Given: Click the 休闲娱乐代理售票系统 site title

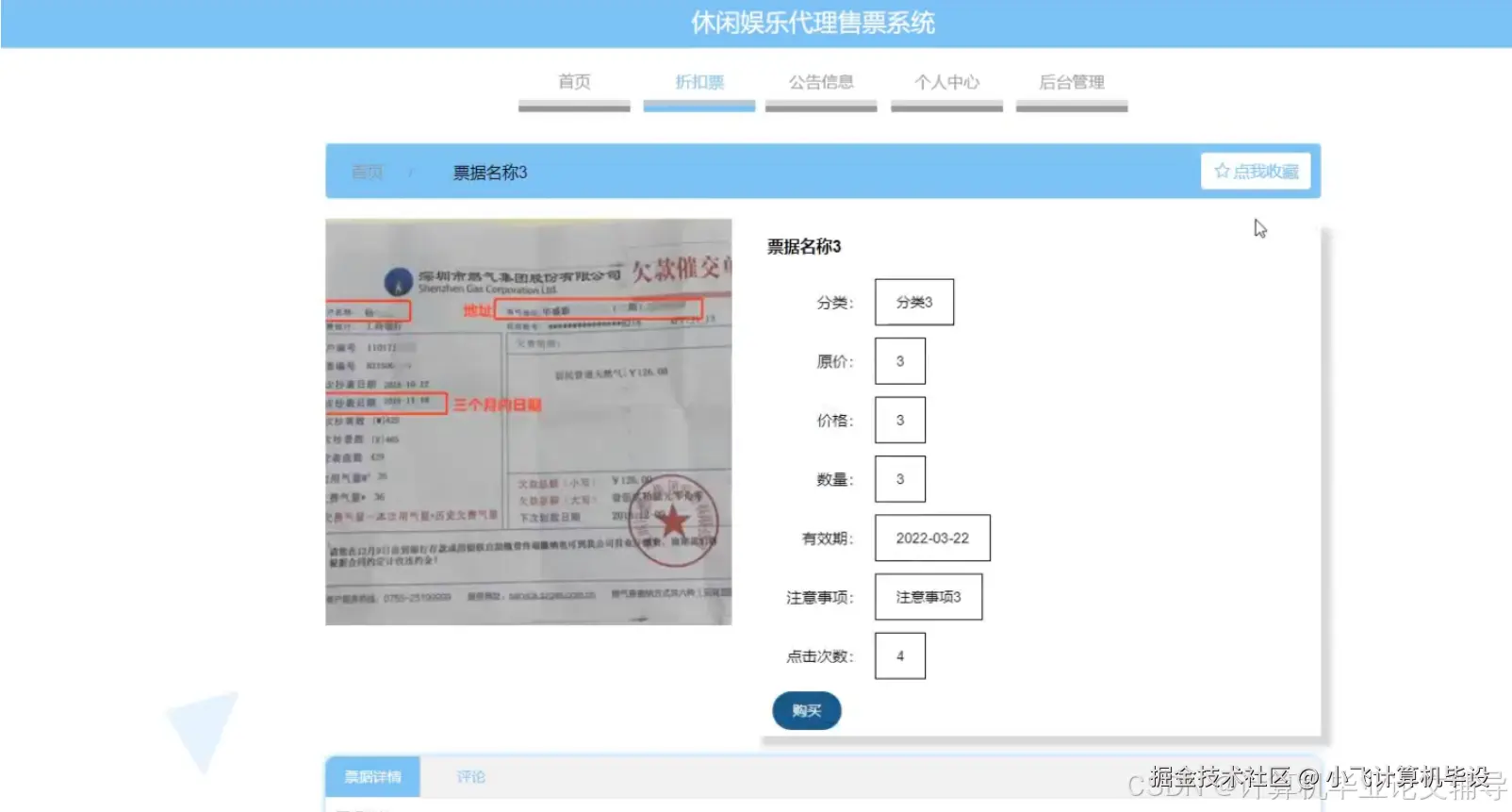Looking at the screenshot, I should click(x=813, y=23).
